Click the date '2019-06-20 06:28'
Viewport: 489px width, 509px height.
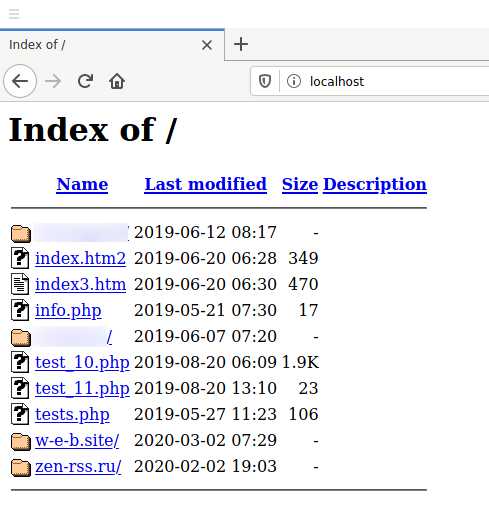[205, 258]
